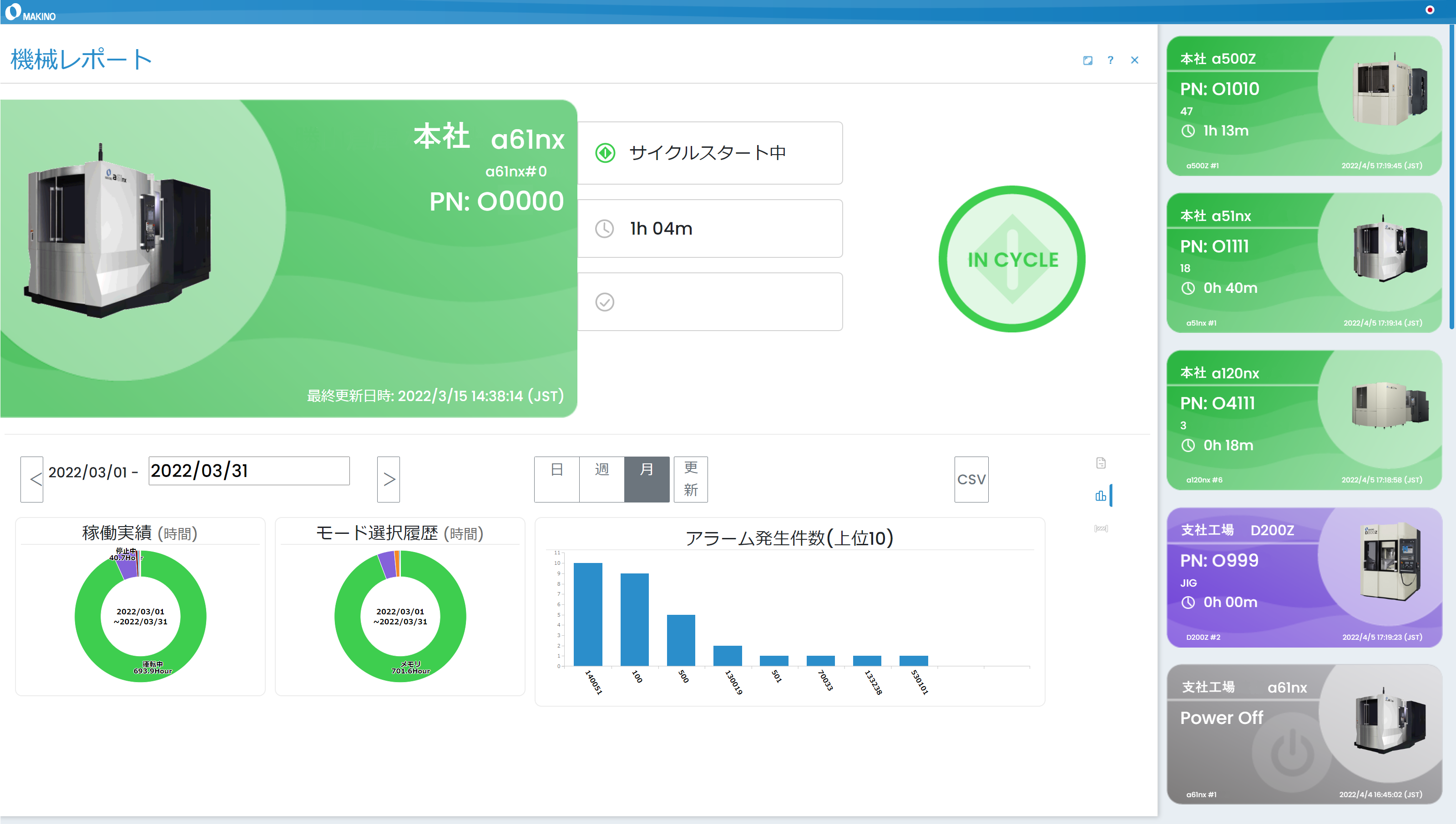This screenshot has width=1456, height=824.
Task: Click the アラーム発生件数 chart title
Action: coord(789,538)
